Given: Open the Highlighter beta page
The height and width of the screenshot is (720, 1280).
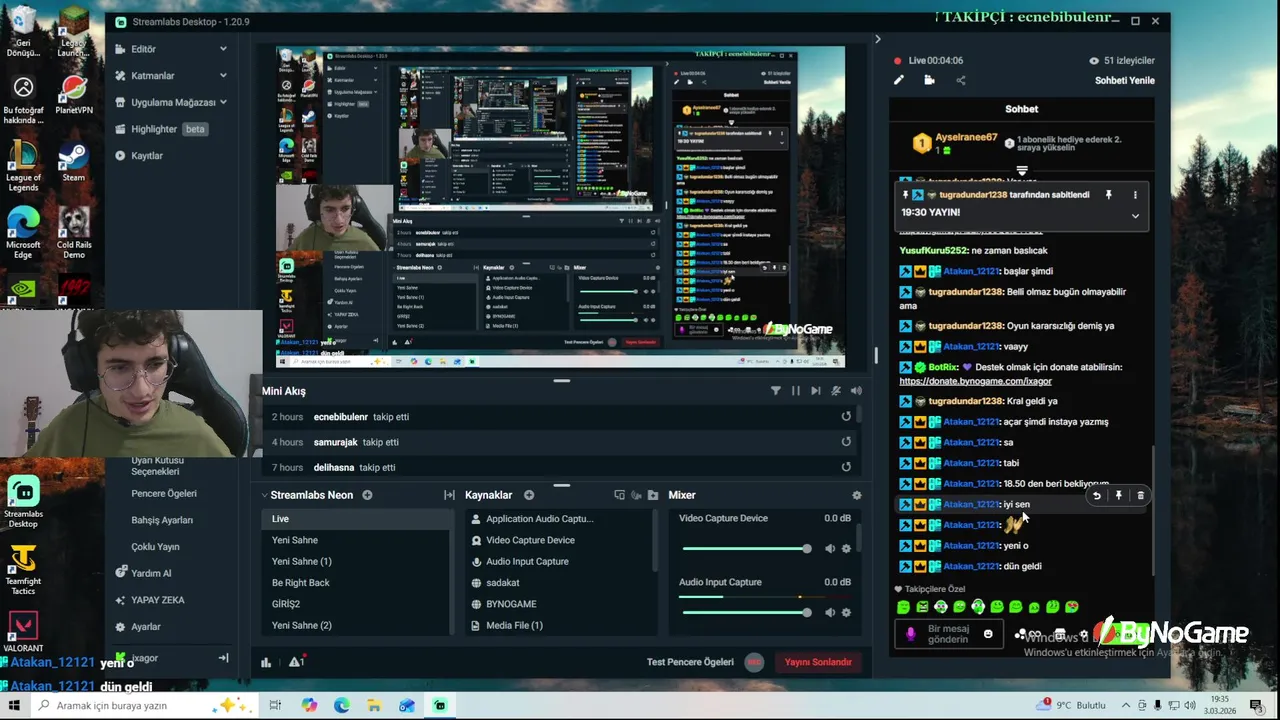Looking at the screenshot, I should 161,129.
